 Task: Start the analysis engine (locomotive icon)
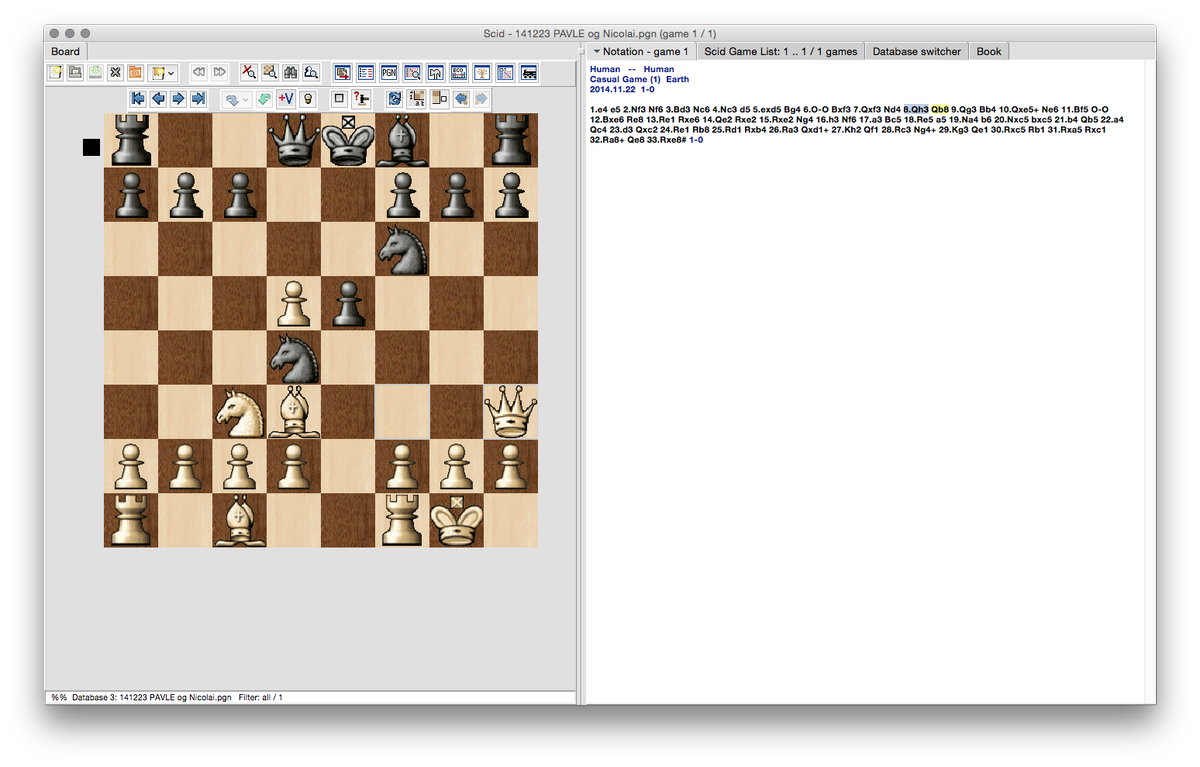coord(528,72)
